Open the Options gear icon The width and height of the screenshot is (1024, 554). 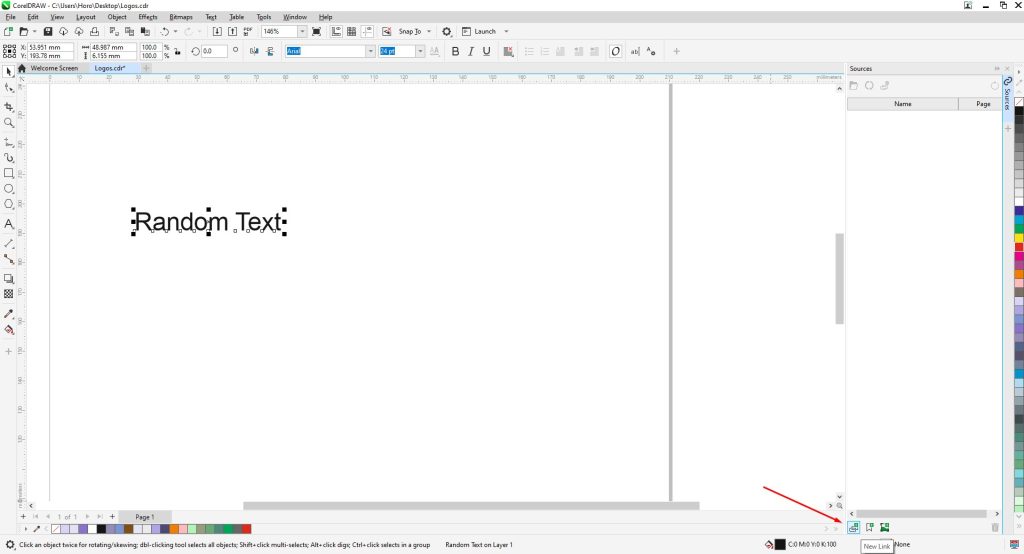[x=447, y=31]
